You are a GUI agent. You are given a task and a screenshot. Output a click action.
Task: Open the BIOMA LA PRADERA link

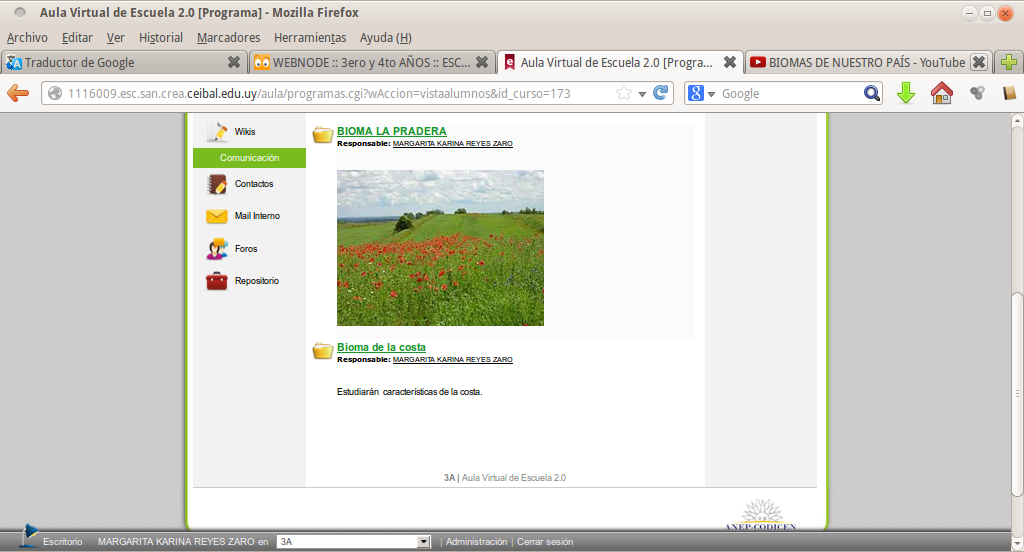coord(391,131)
